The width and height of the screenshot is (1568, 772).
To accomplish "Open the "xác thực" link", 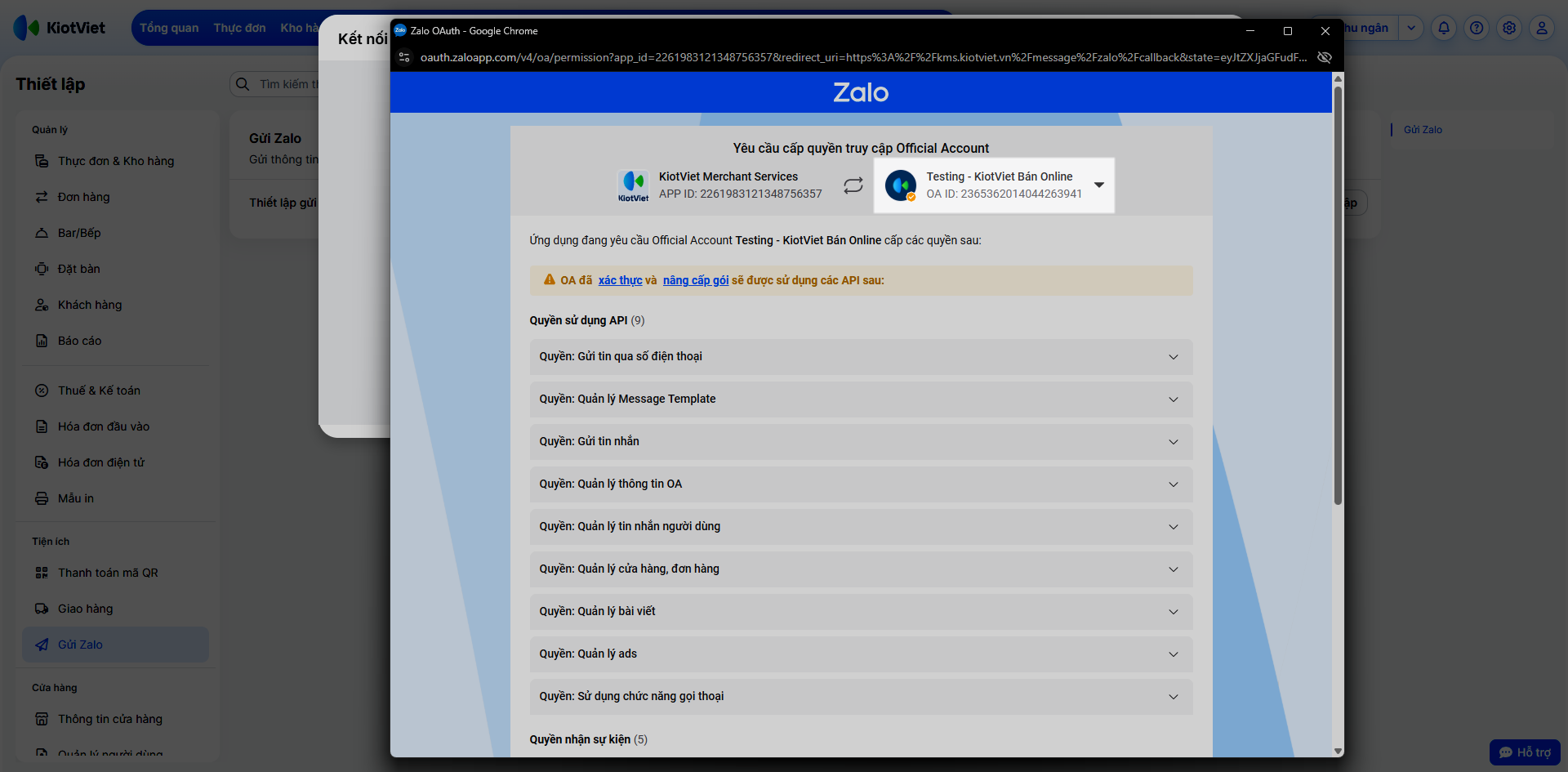I will [x=620, y=280].
